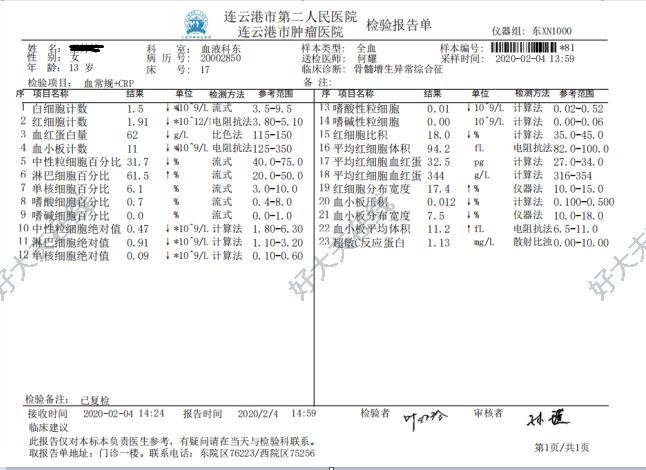Click the 红细胞计数 result 1.91

(137, 122)
